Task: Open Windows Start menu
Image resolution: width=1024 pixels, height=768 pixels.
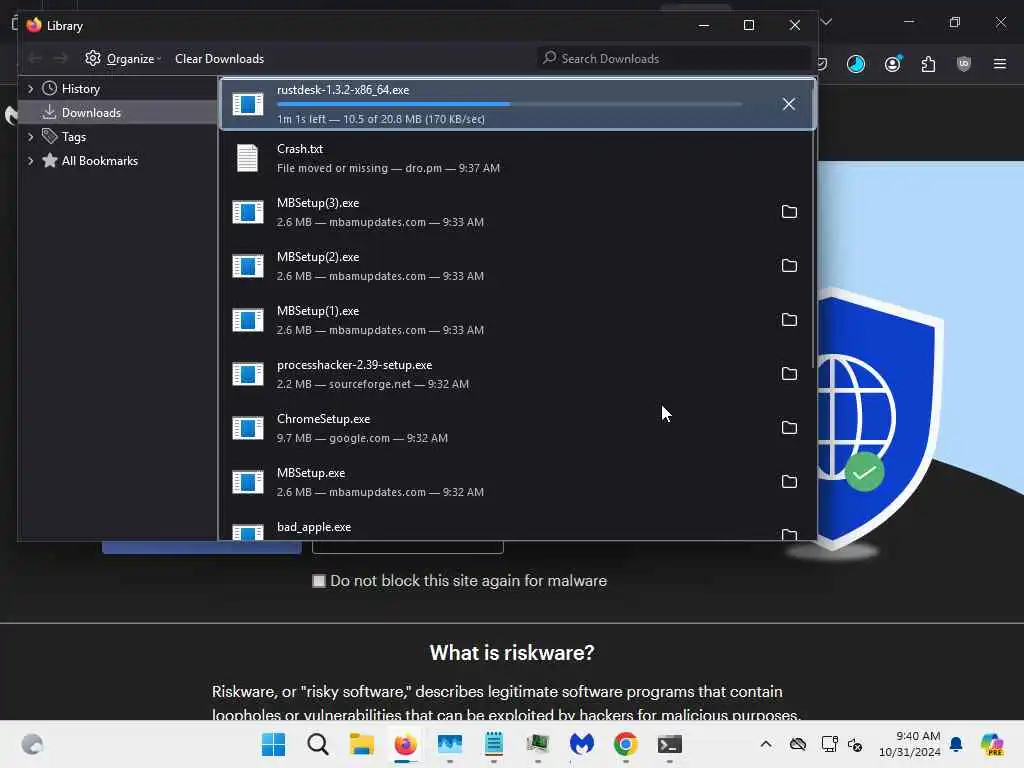Action: (x=274, y=744)
